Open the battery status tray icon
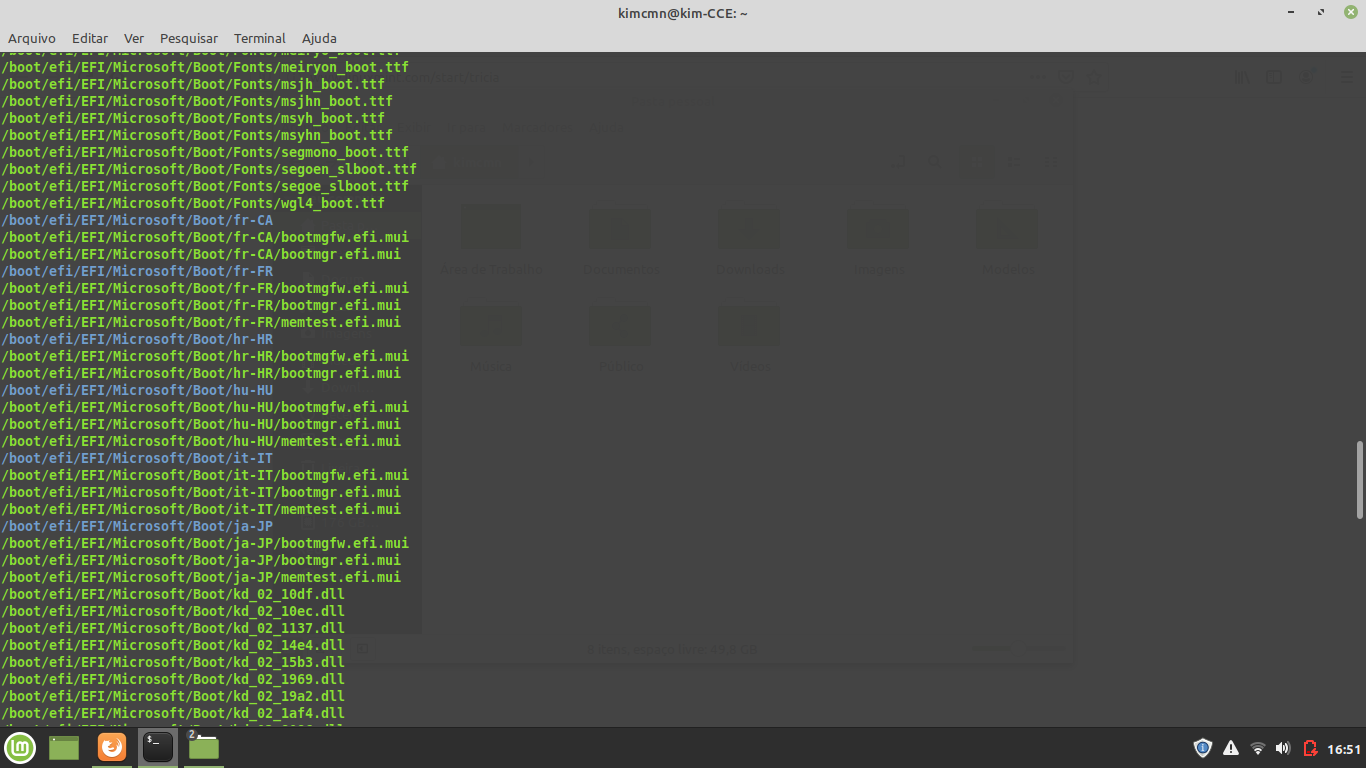This screenshot has height=768, width=1366. click(1309, 748)
